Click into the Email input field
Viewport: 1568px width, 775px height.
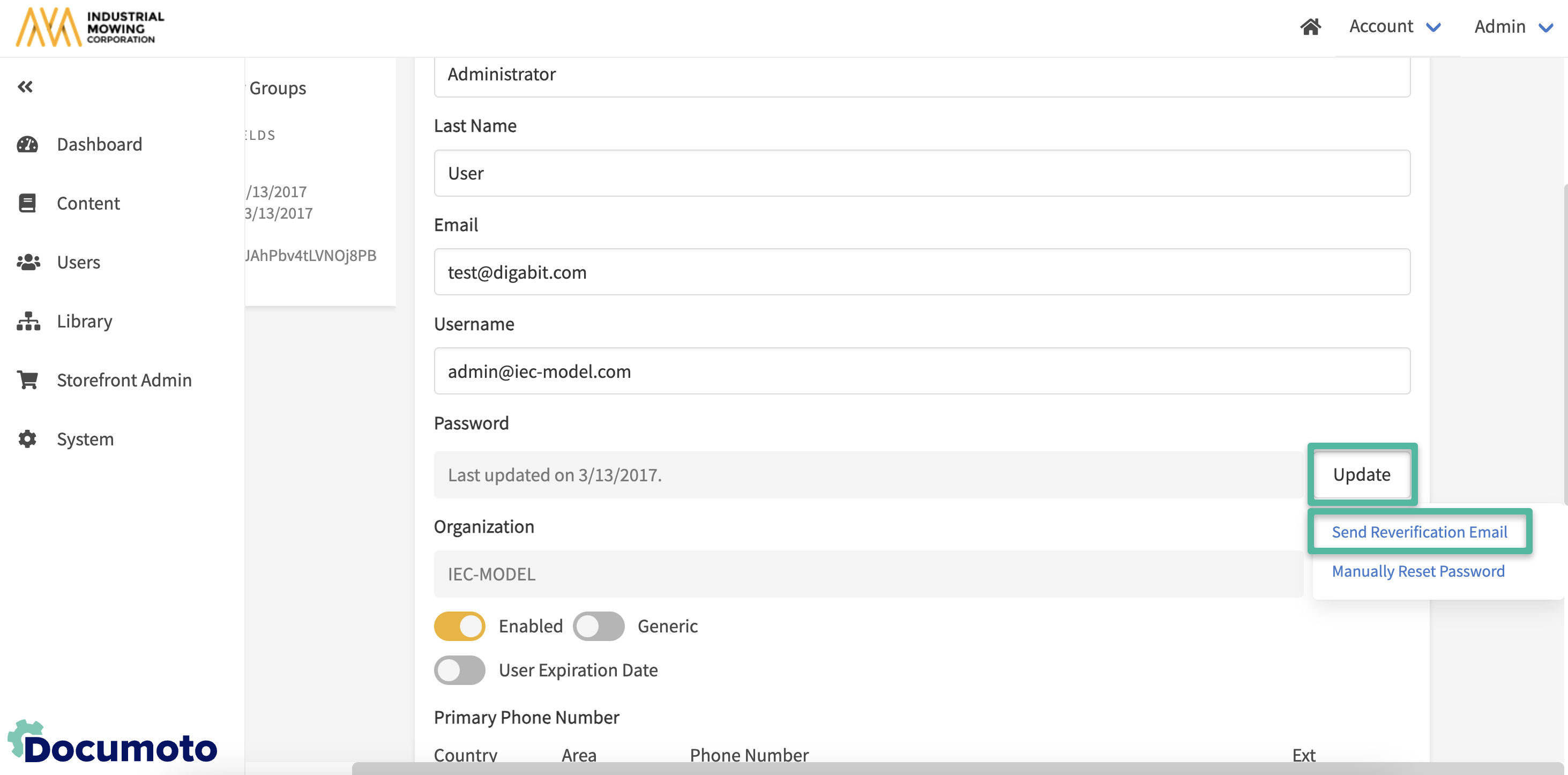pyautogui.click(x=922, y=272)
